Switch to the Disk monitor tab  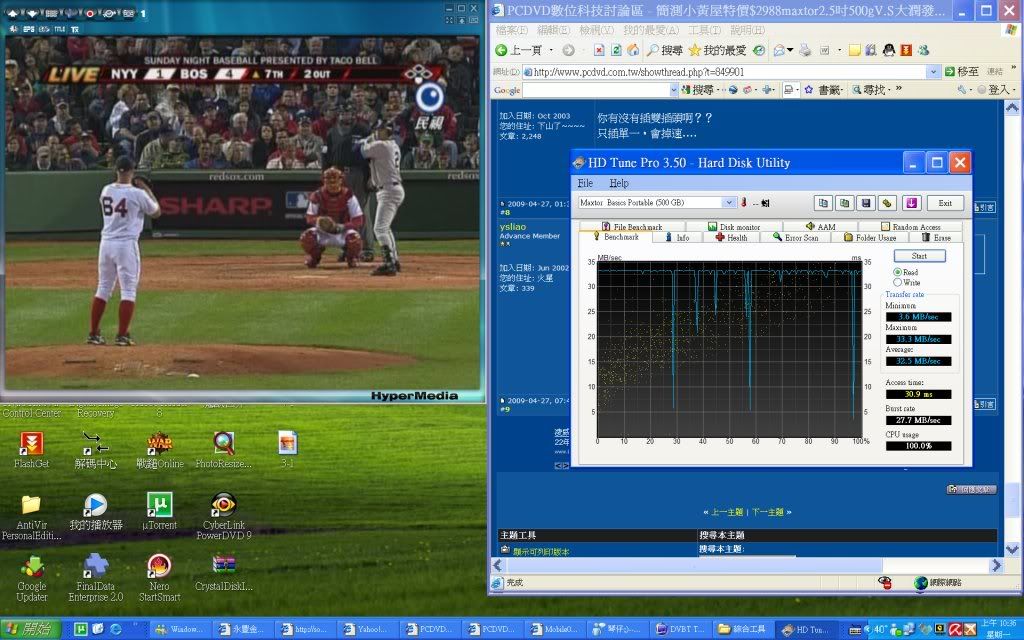pos(734,227)
